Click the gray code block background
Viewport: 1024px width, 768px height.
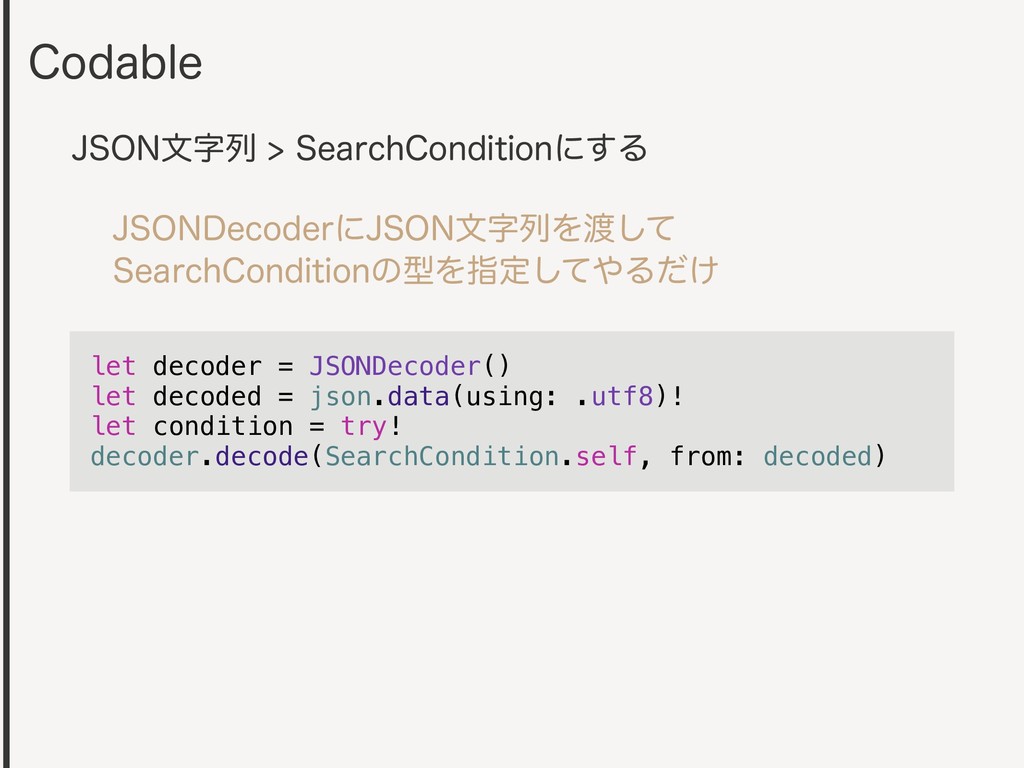pos(512,411)
